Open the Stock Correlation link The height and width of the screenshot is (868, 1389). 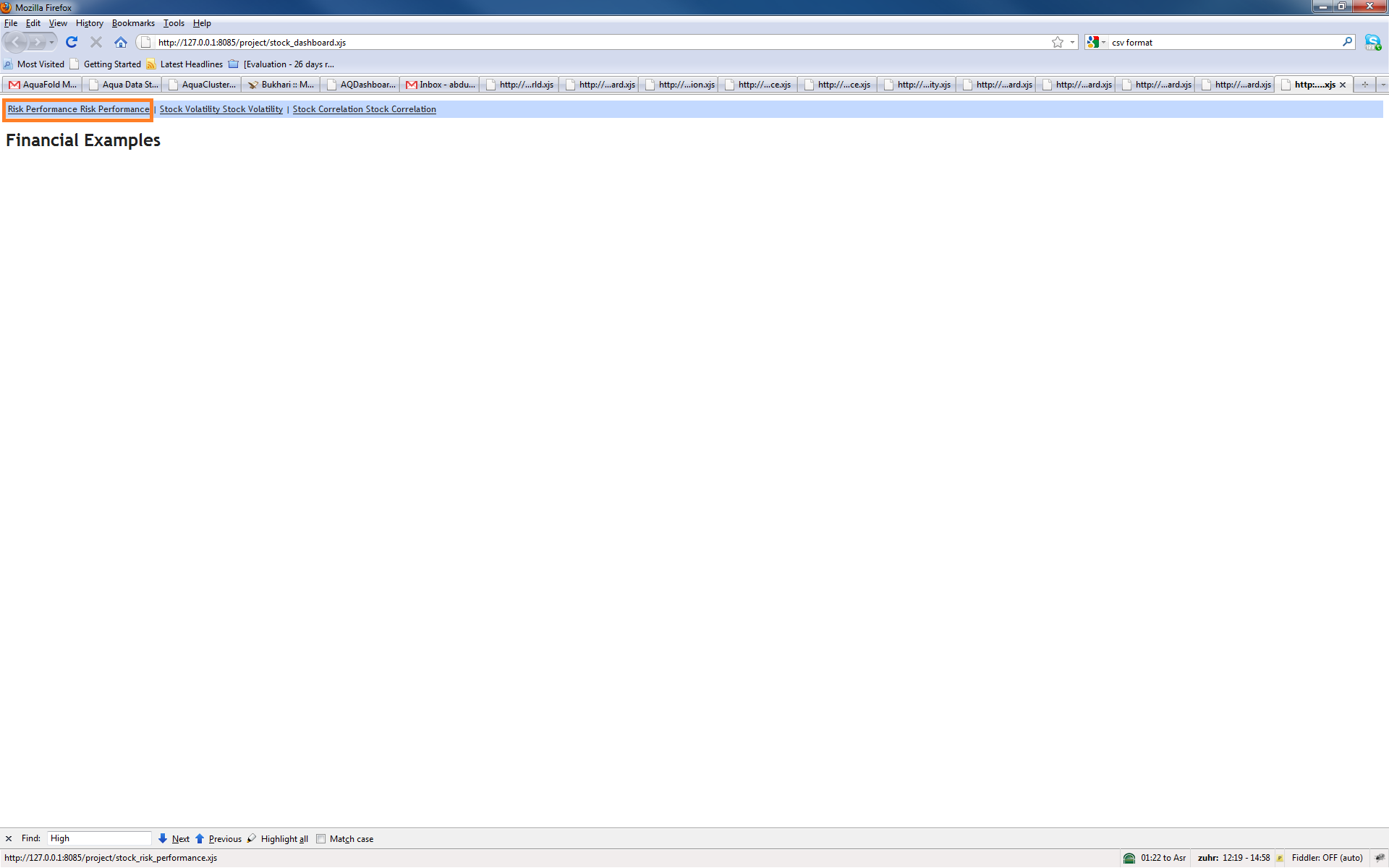click(364, 109)
